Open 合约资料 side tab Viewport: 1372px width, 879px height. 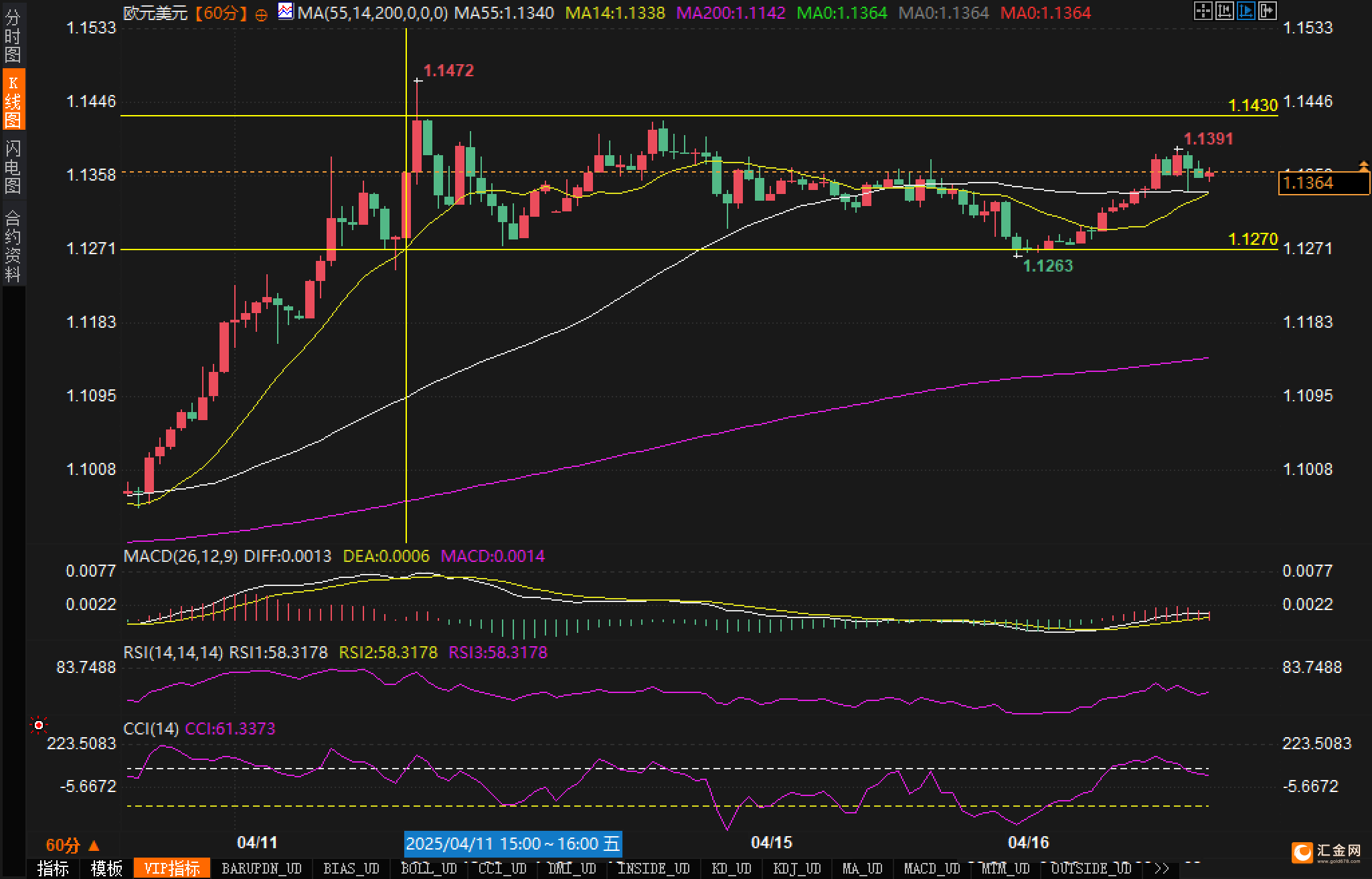click(x=13, y=245)
